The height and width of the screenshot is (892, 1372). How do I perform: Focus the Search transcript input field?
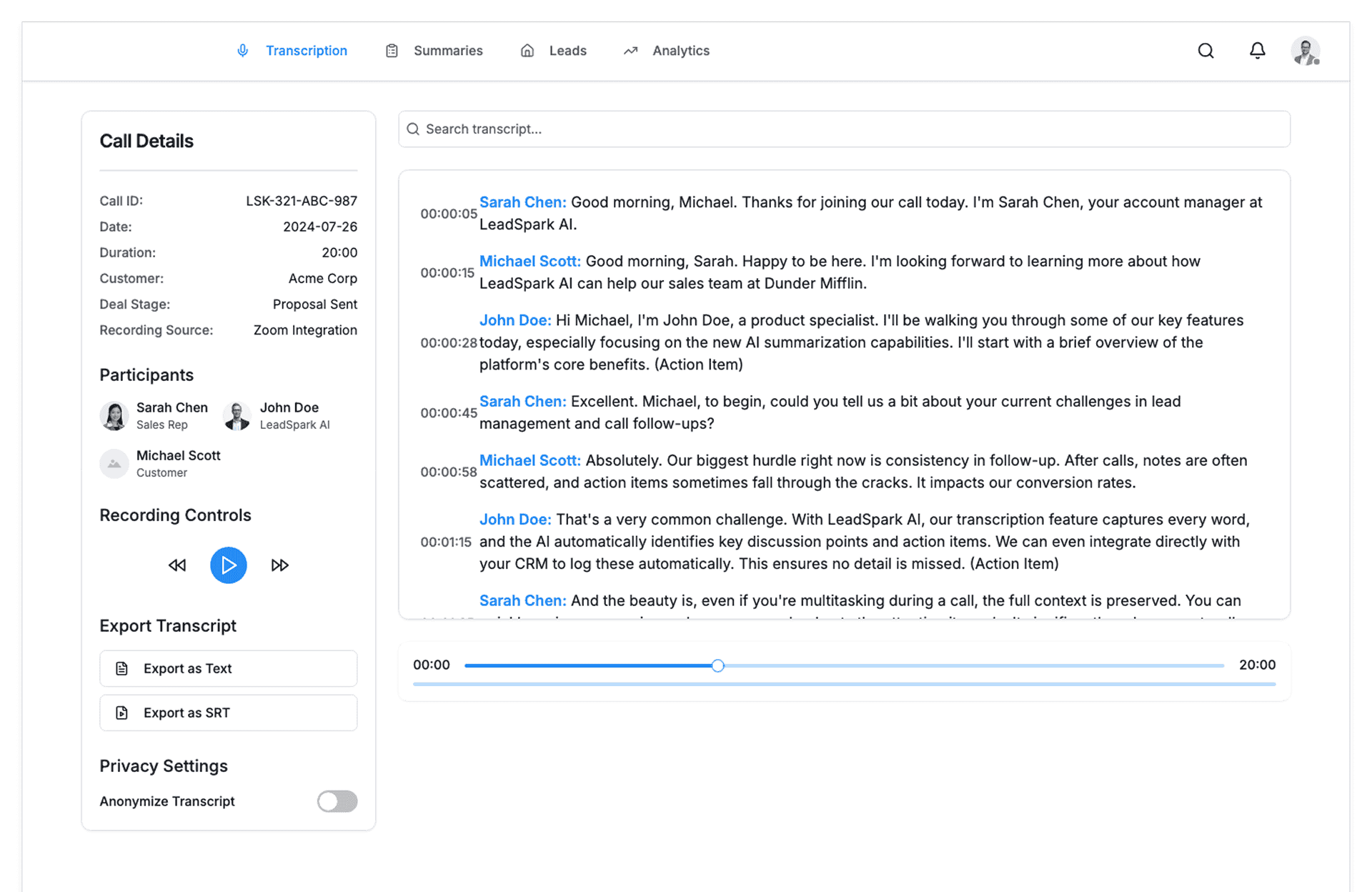[843, 129]
